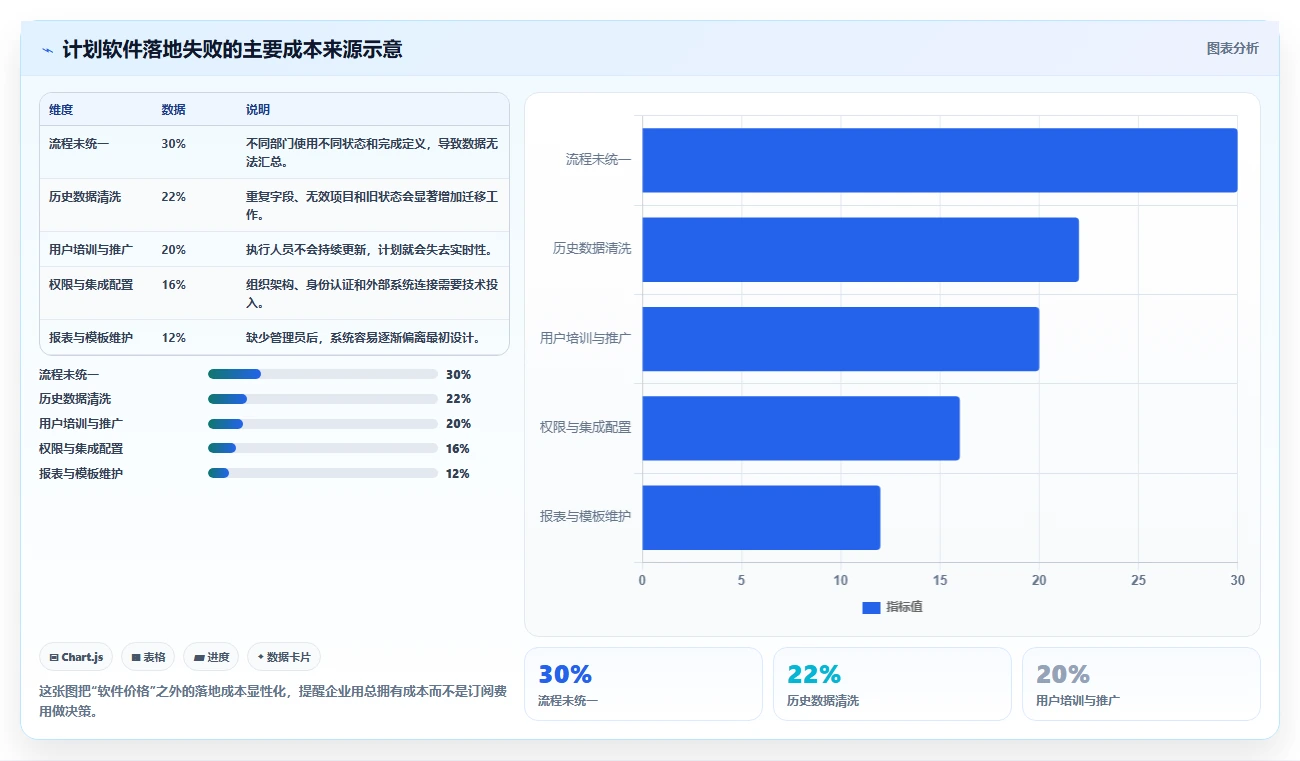Viewport: 1300px width, 761px height.
Task: Click the 12% value in the table
Action: pos(173,338)
